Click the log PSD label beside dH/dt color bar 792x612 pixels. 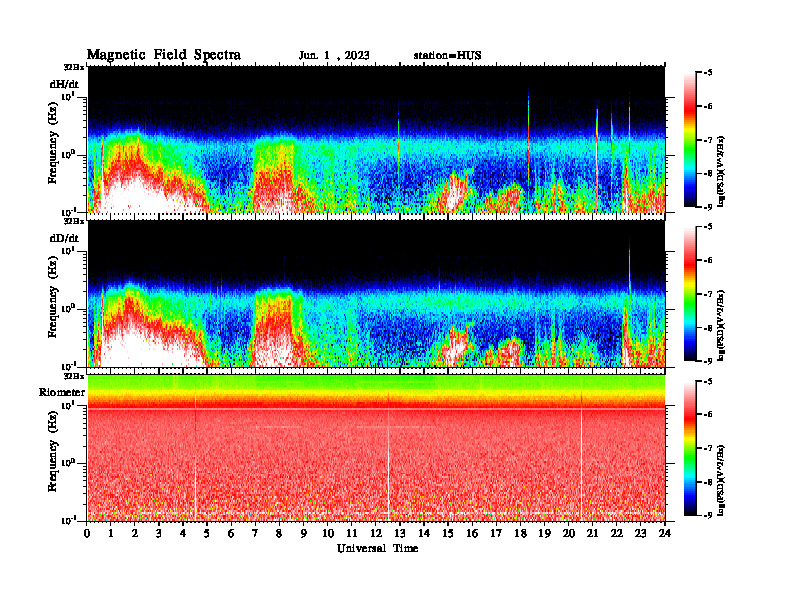coord(722,171)
